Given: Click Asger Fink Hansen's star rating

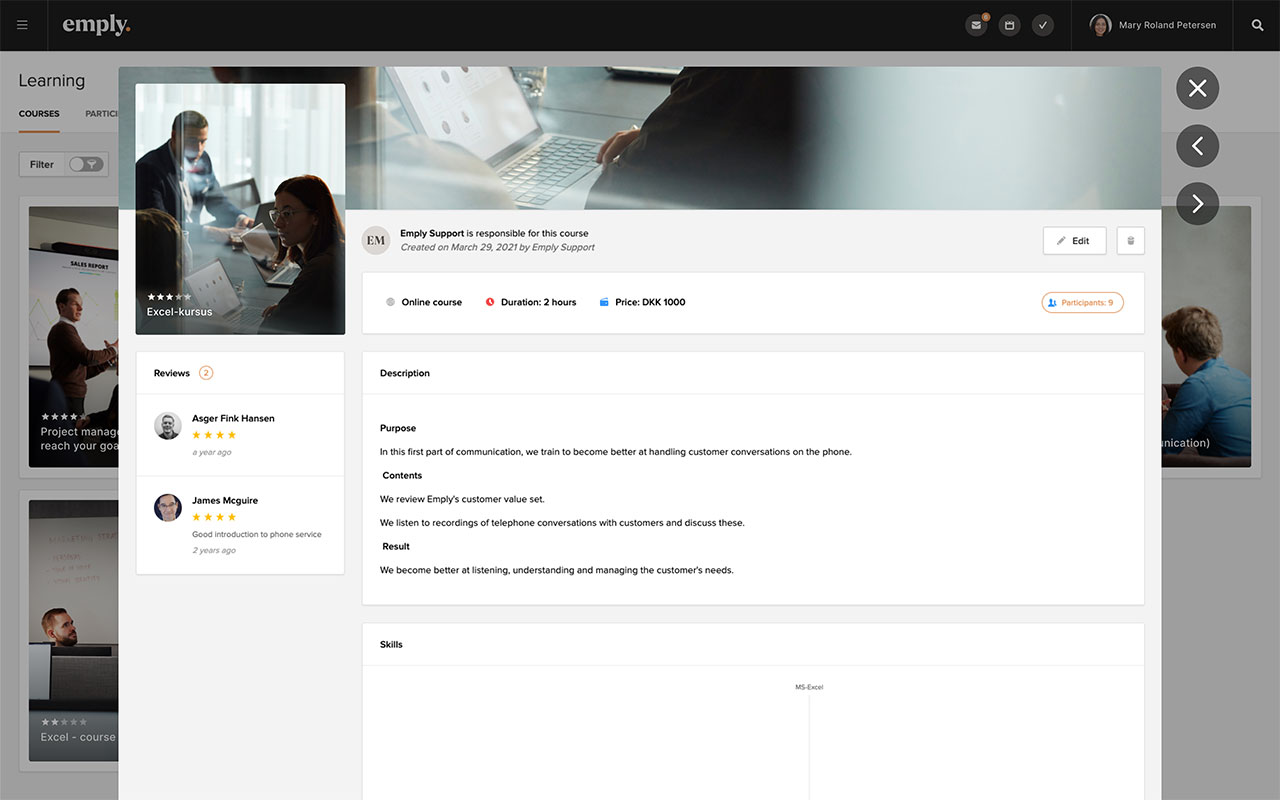Looking at the screenshot, I should click(214, 435).
